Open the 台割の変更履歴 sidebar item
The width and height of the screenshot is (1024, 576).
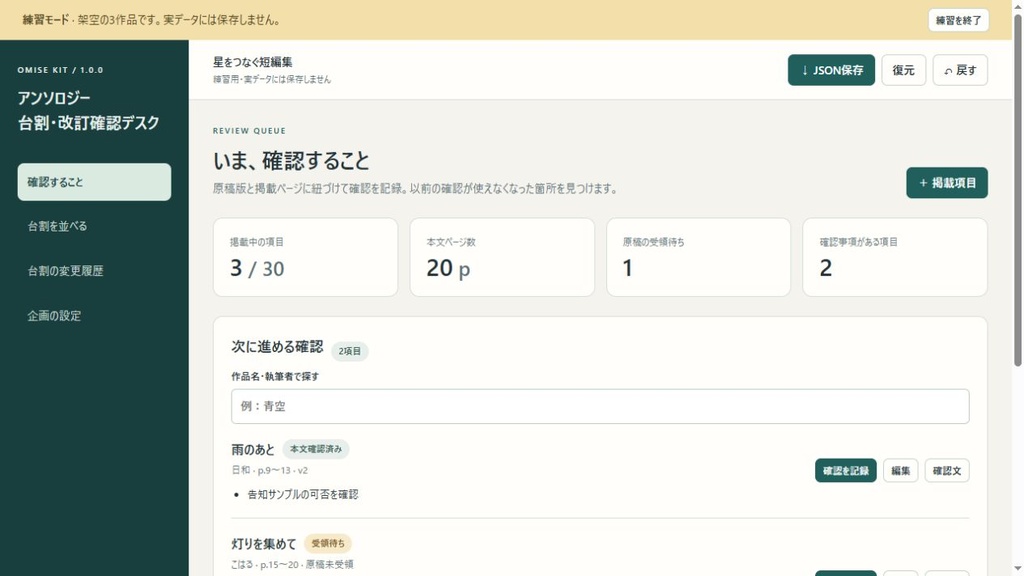click(94, 270)
